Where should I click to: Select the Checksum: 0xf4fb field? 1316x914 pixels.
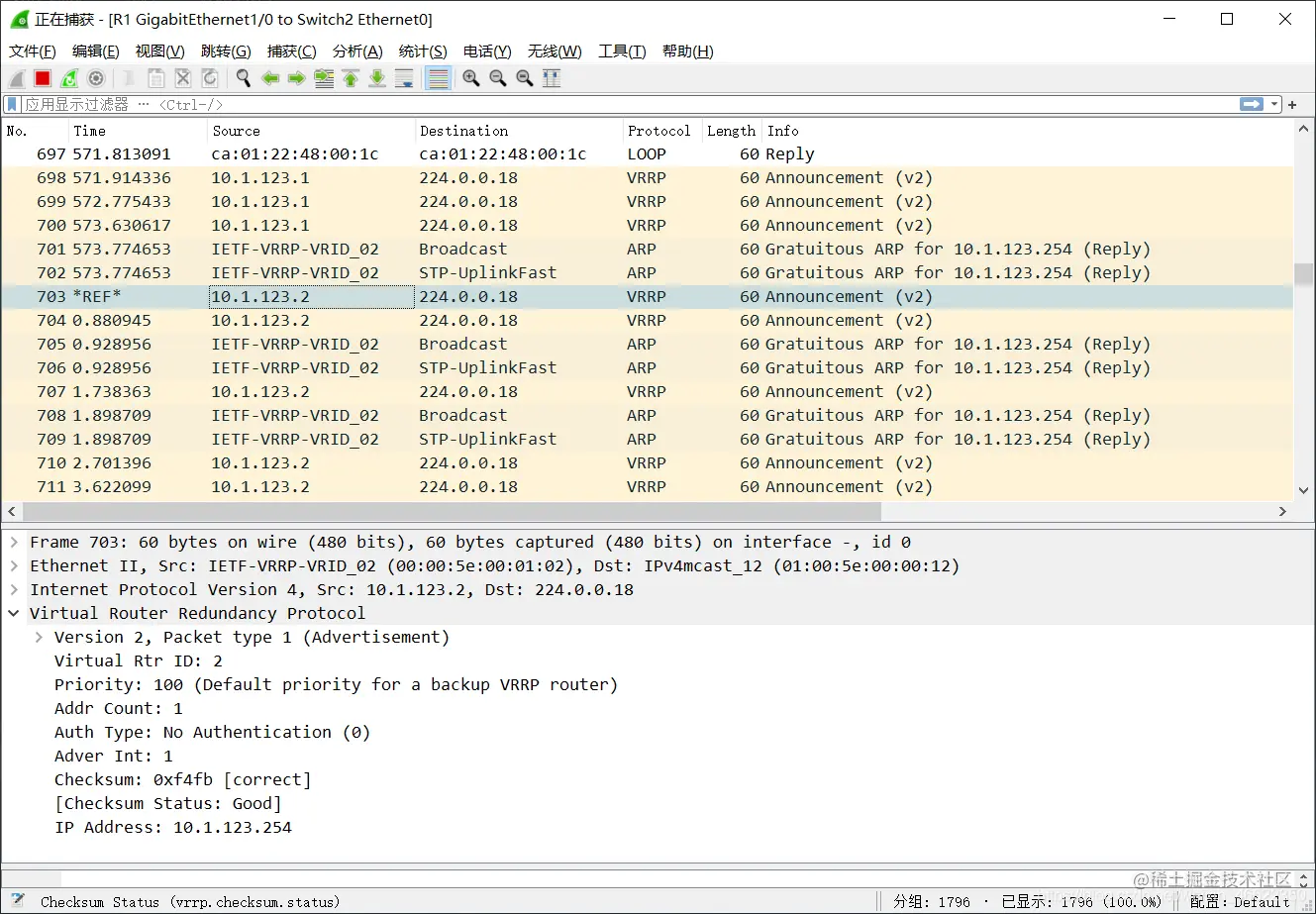pyautogui.click(x=182, y=780)
